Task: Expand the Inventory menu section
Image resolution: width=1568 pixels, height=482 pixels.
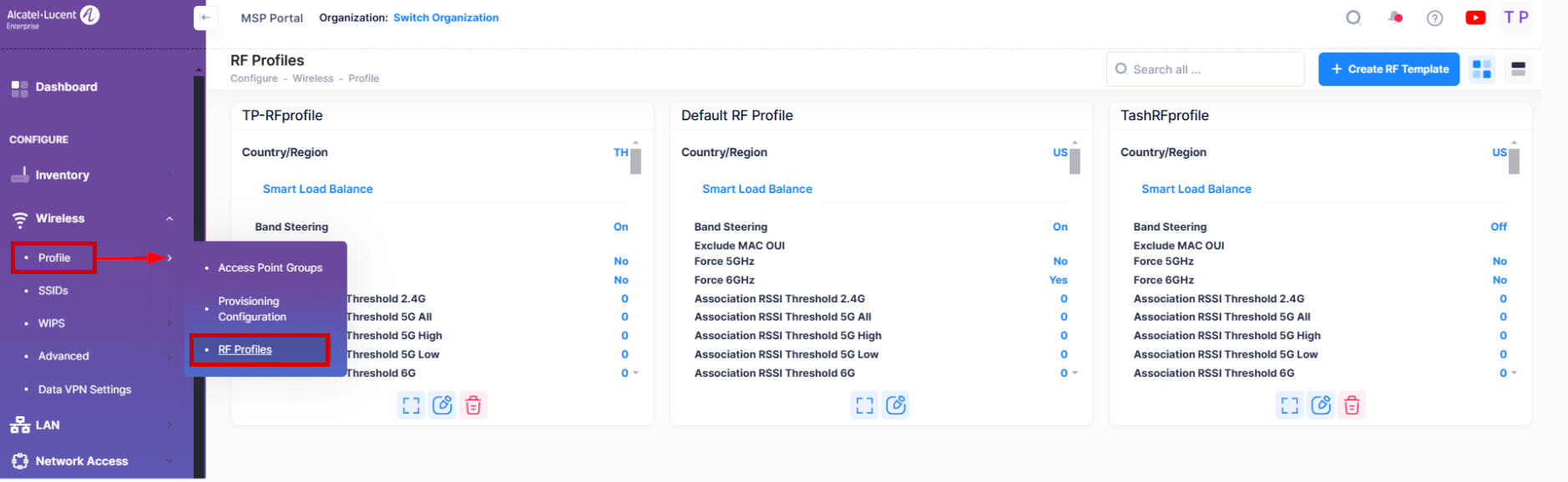Action: [x=169, y=175]
